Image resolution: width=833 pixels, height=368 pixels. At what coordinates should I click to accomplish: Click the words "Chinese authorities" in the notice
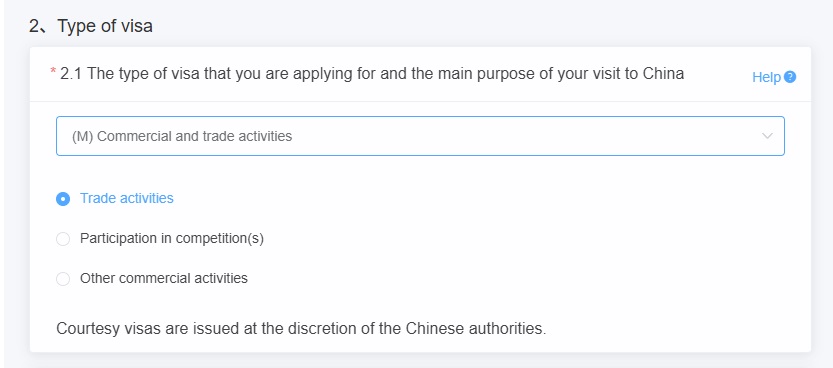[476, 329]
